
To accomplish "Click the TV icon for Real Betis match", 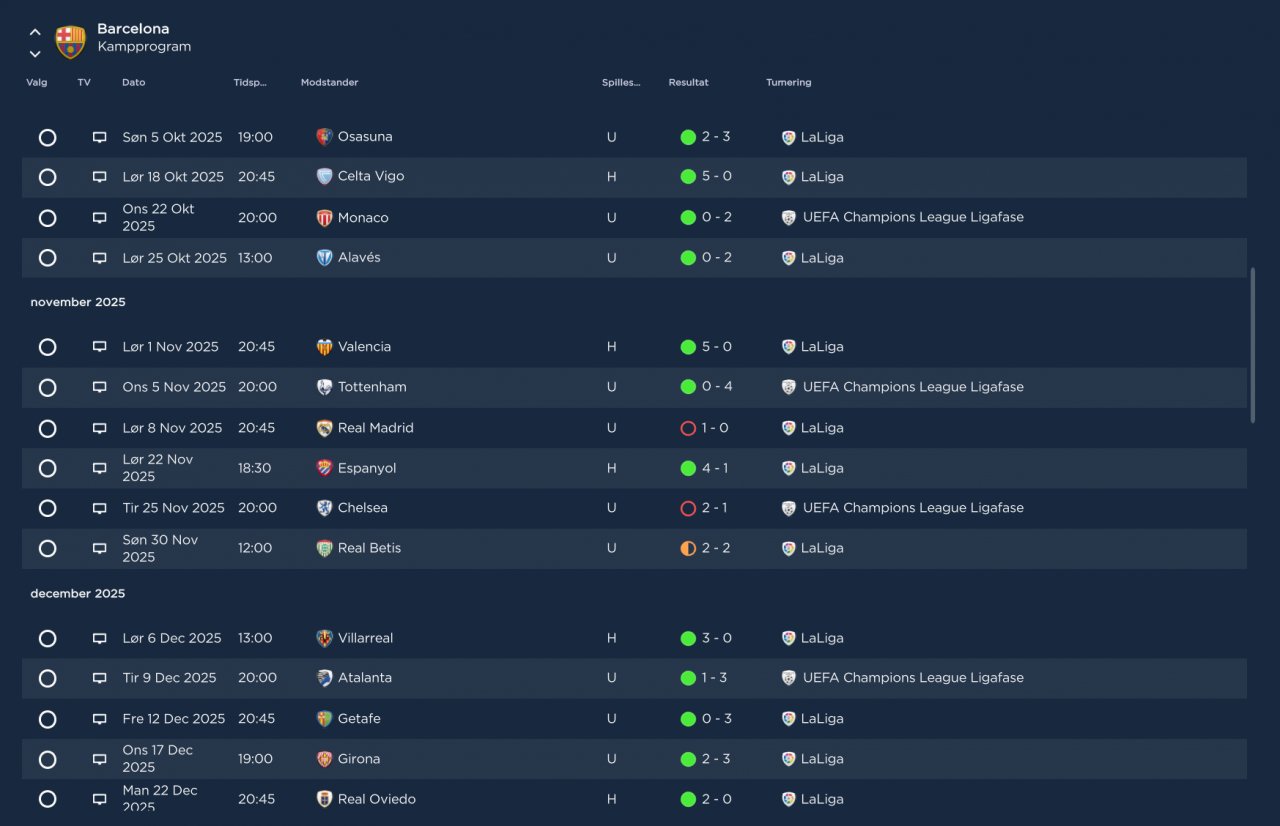I will pyautogui.click(x=99, y=548).
